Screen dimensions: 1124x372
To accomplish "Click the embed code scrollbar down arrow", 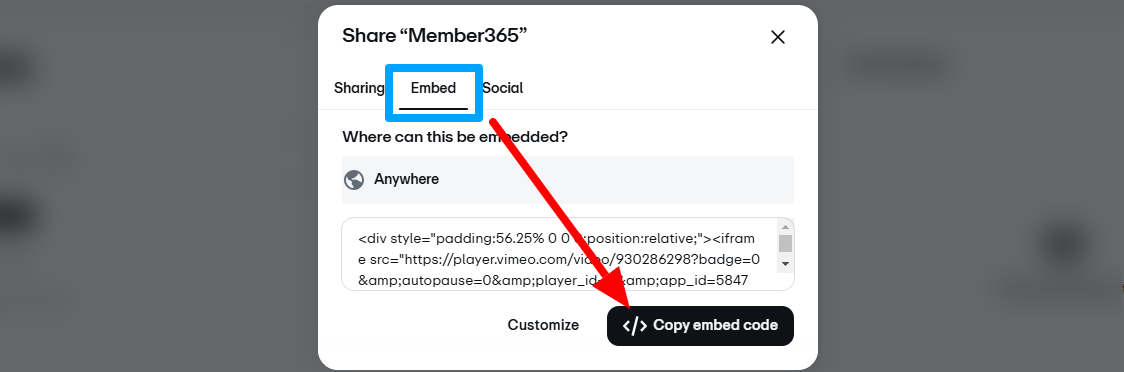I will [785, 264].
